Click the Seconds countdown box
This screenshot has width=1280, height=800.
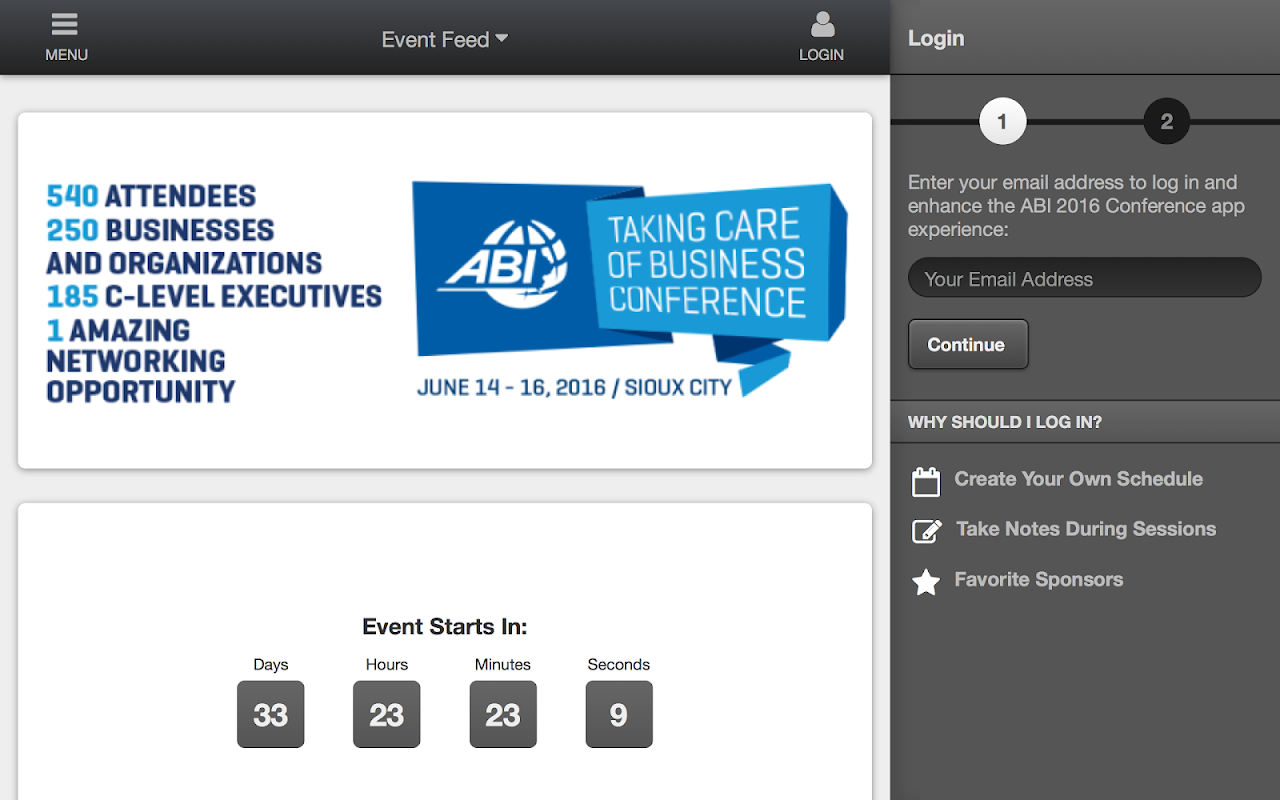coord(618,714)
